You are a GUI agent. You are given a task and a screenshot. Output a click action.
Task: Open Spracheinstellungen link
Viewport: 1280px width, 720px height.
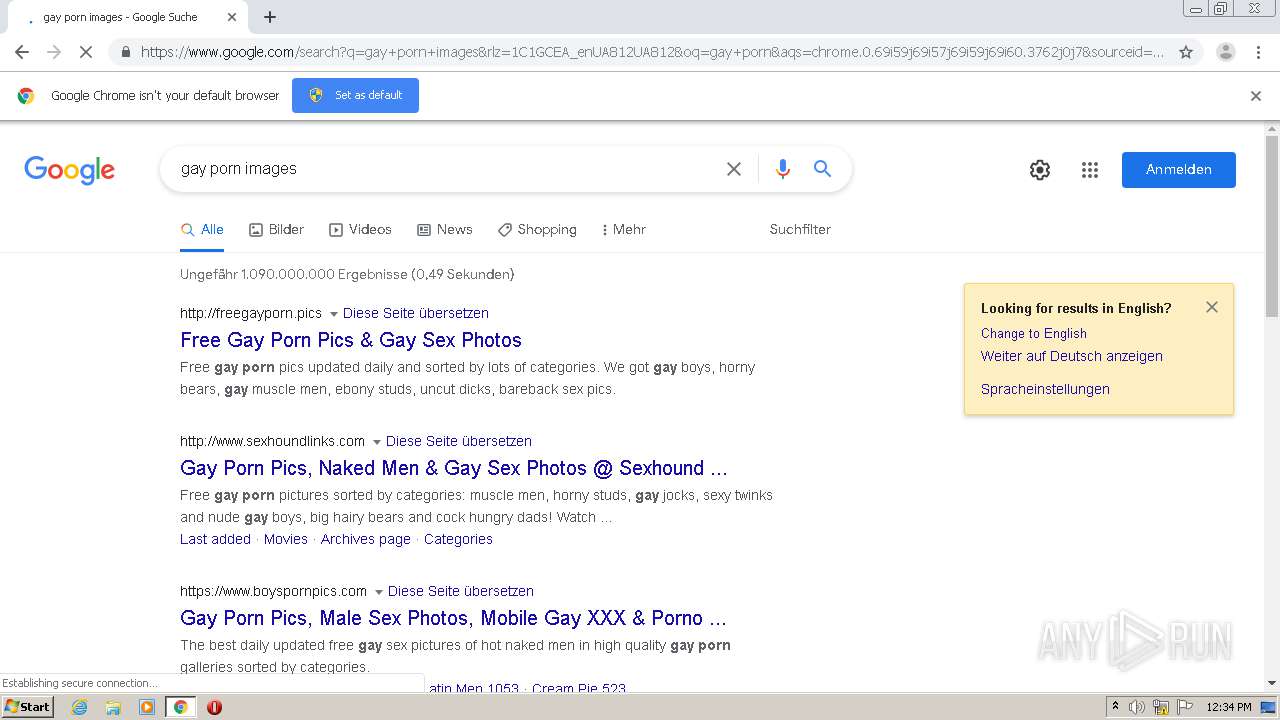1045,389
